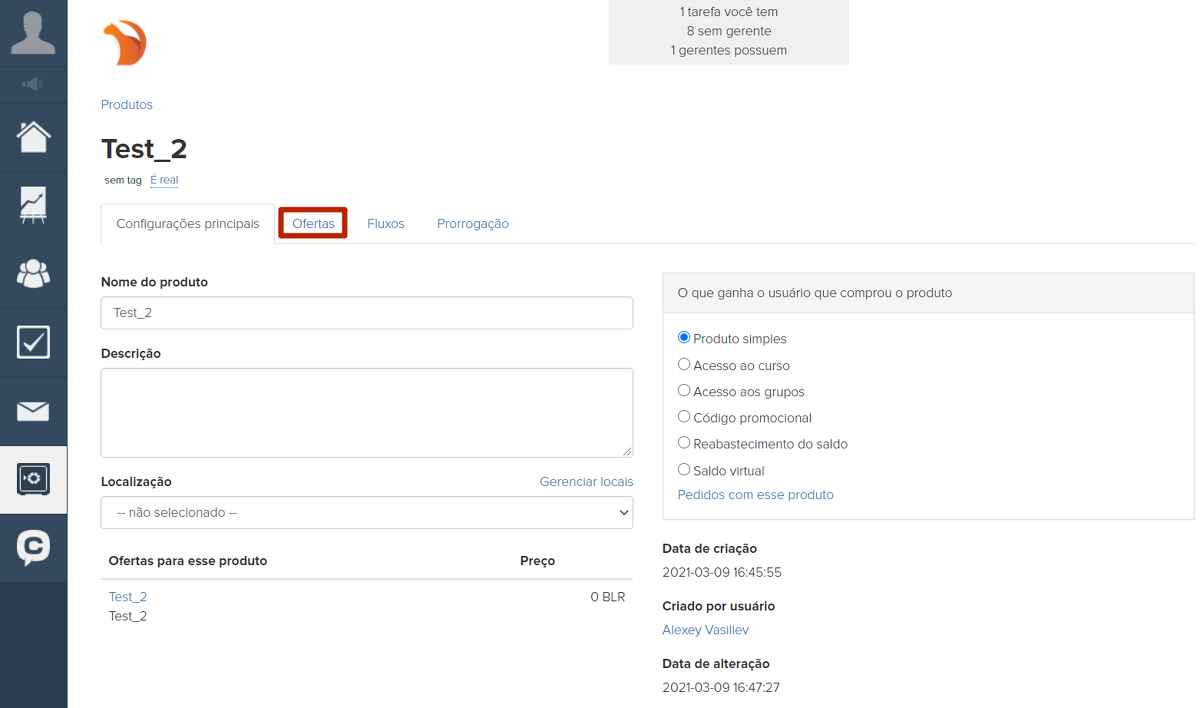Viewport: 1200px width, 708px height.
Task: Go to the home icon in sidebar
Action: pos(33,137)
